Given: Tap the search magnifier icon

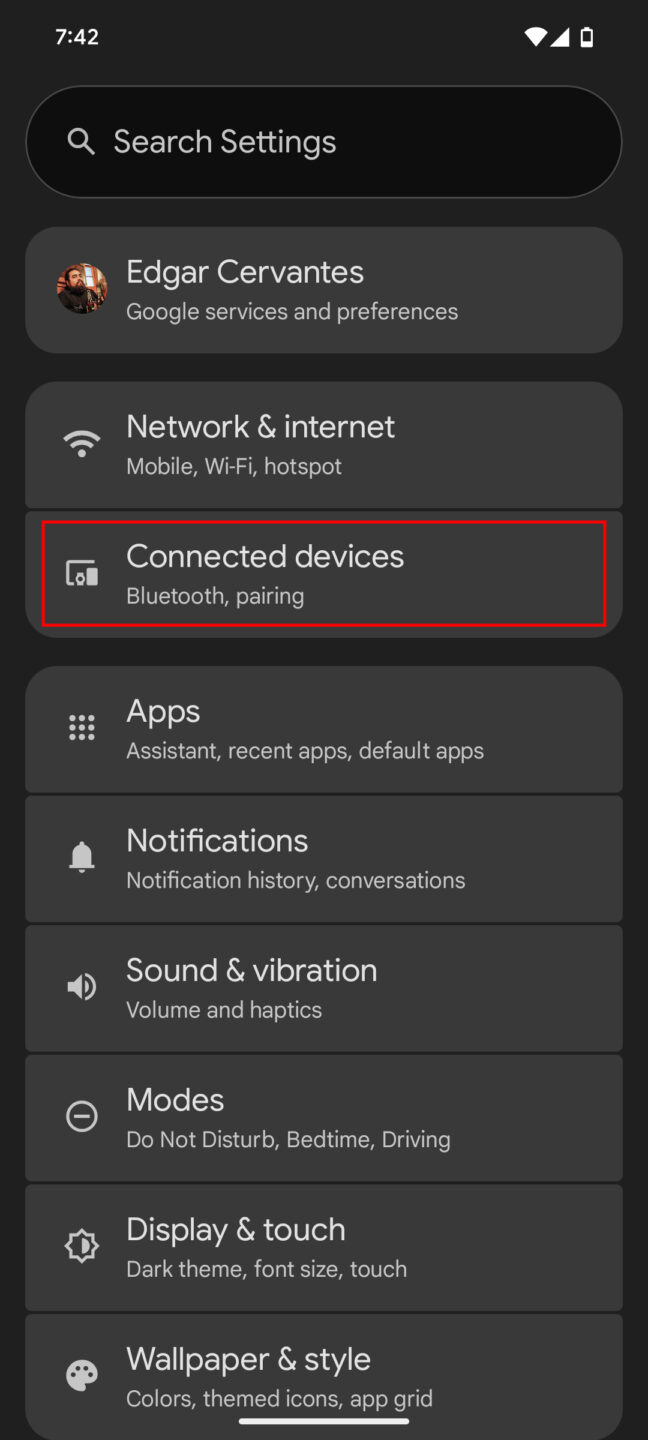Looking at the screenshot, I should click(x=81, y=141).
